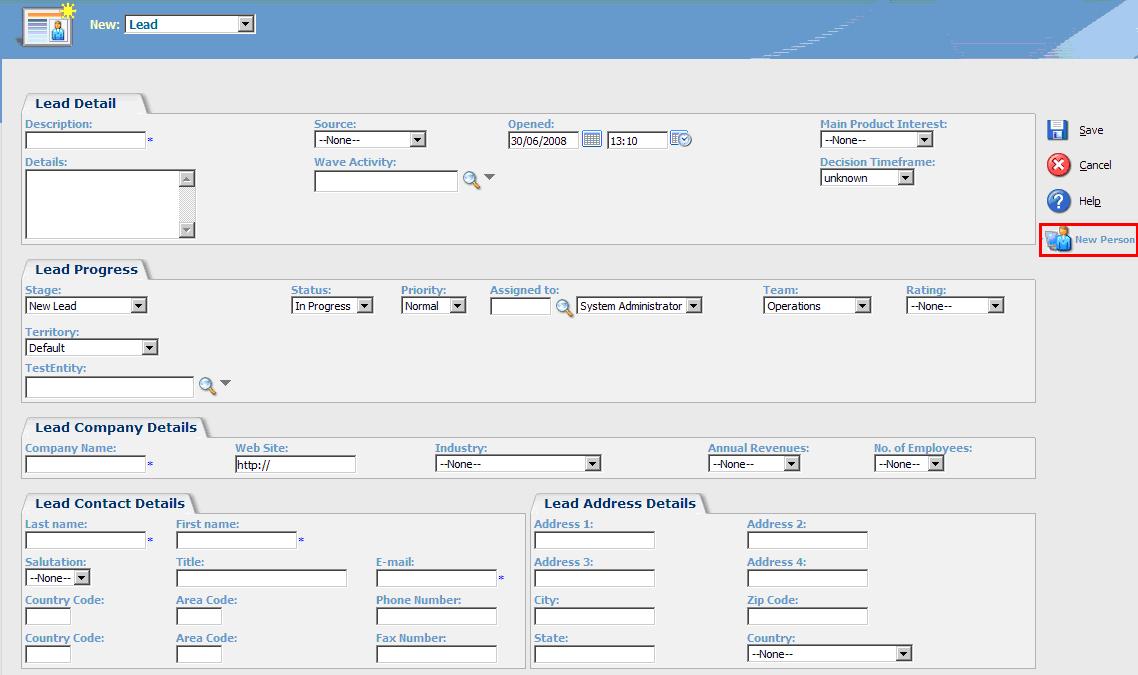Click into the Title field

click(x=261, y=578)
